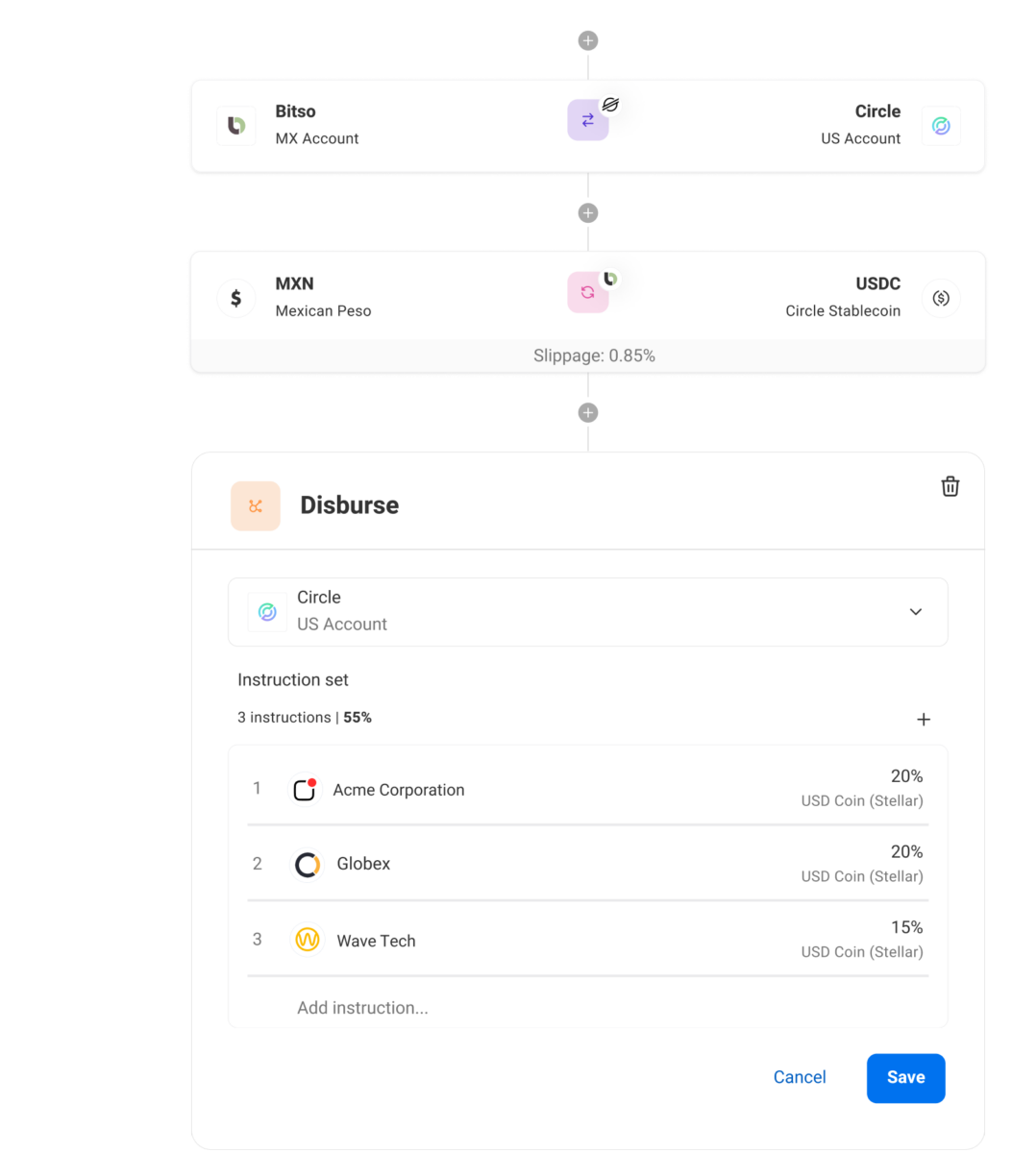Image resolution: width=1036 pixels, height=1153 pixels.
Task: Add instruction with the plus icon
Action: click(924, 719)
